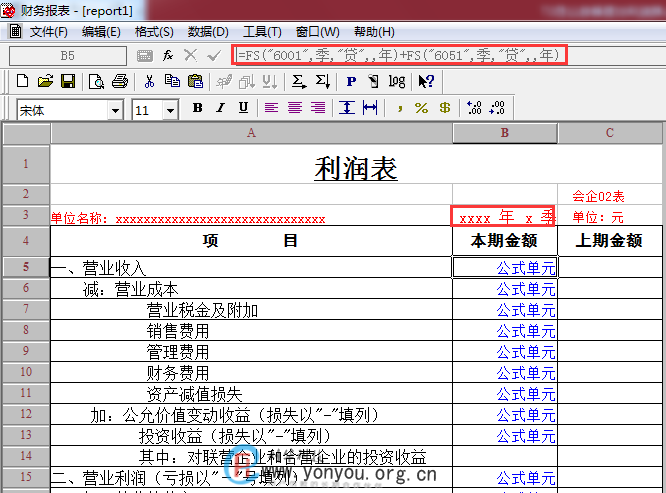Image resolution: width=666 pixels, height=493 pixels.
Task: Select the 公式单元 cell in row 13
Action: pos(505,435)
